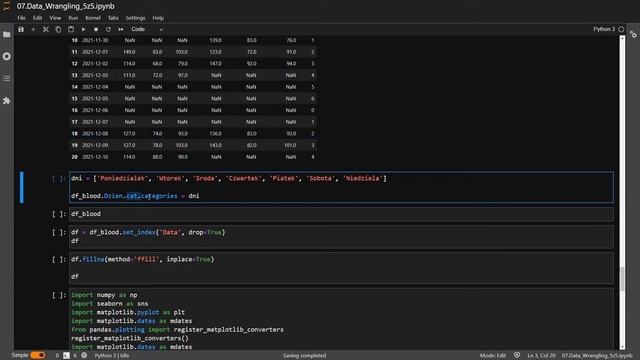Open the Edit menu

[38, 18]
